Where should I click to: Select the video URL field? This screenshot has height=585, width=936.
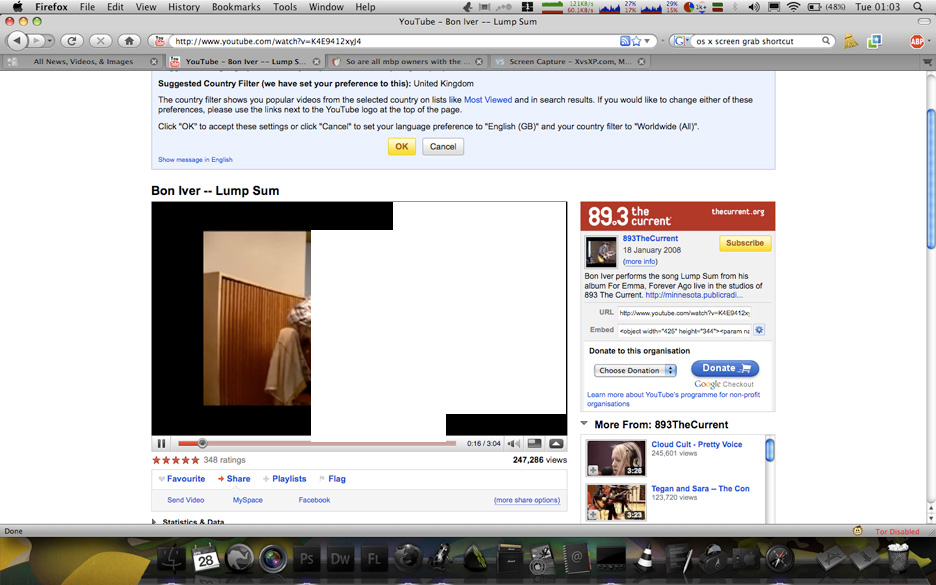684,313
